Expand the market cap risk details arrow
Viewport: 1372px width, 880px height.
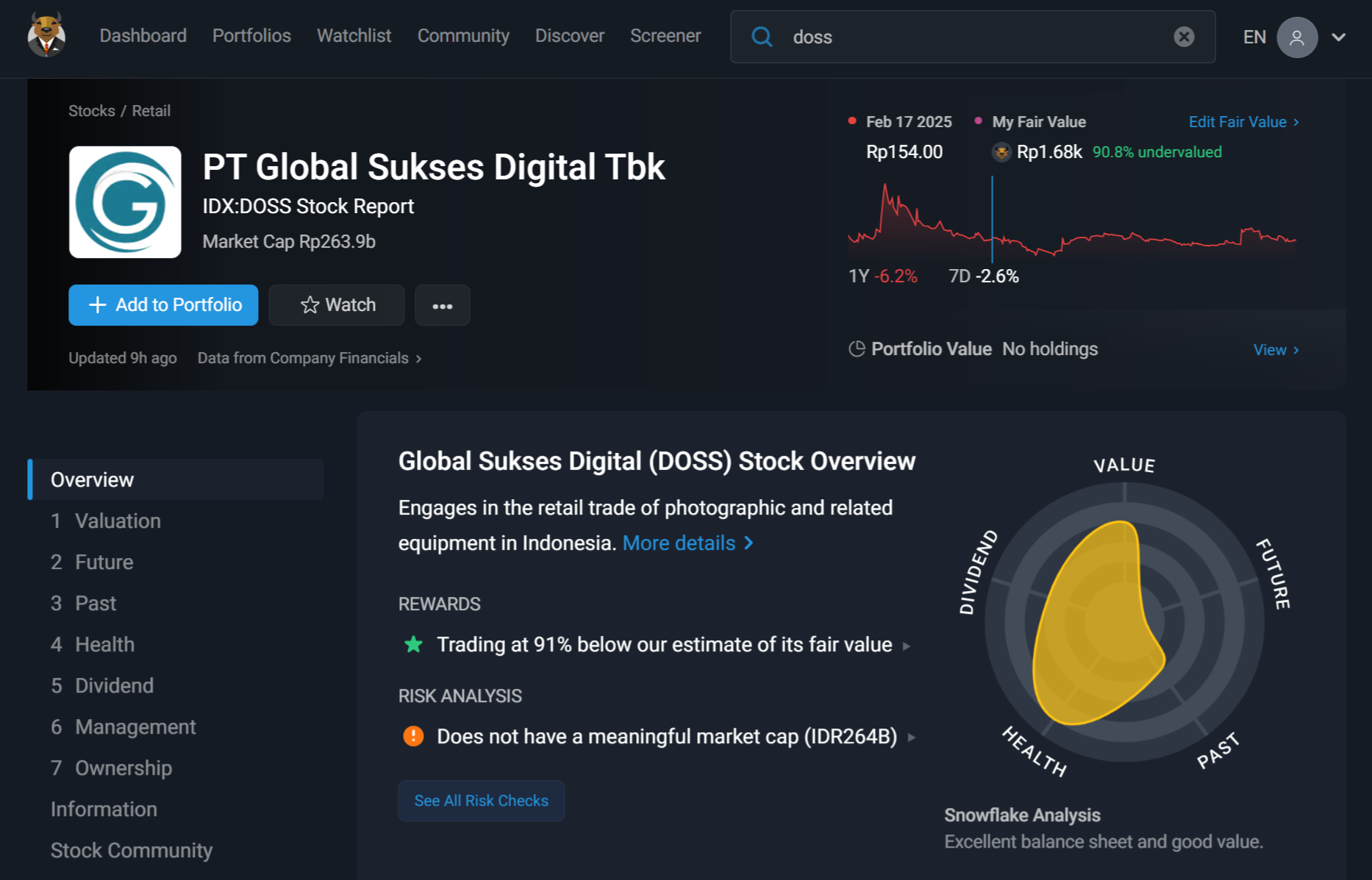pos(912,737)
